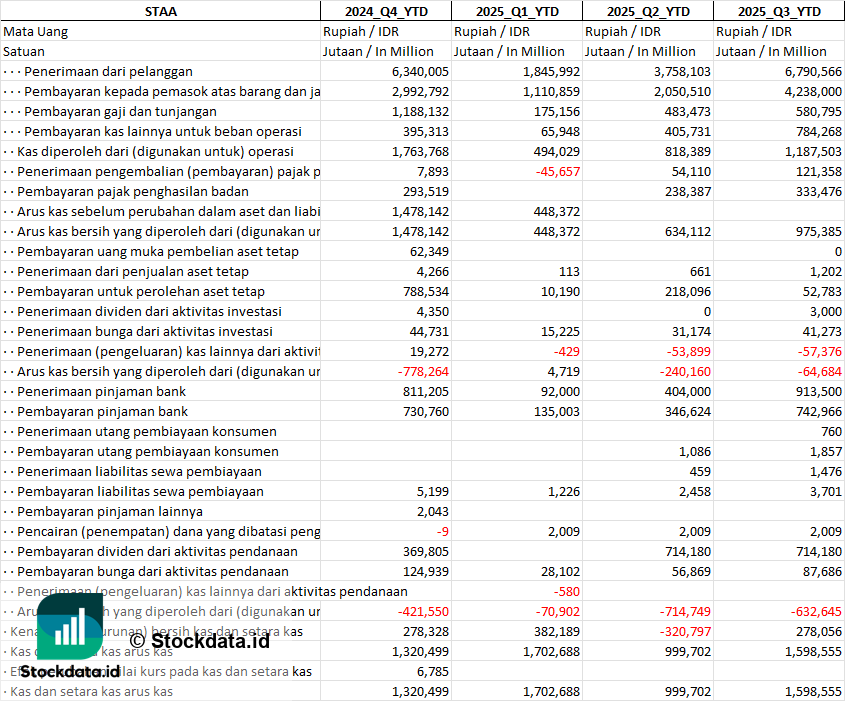This screenshot has width=845, height=701.
Task: Click Penerimaan dividen dari aktivitas investasi
Action: 149,311
